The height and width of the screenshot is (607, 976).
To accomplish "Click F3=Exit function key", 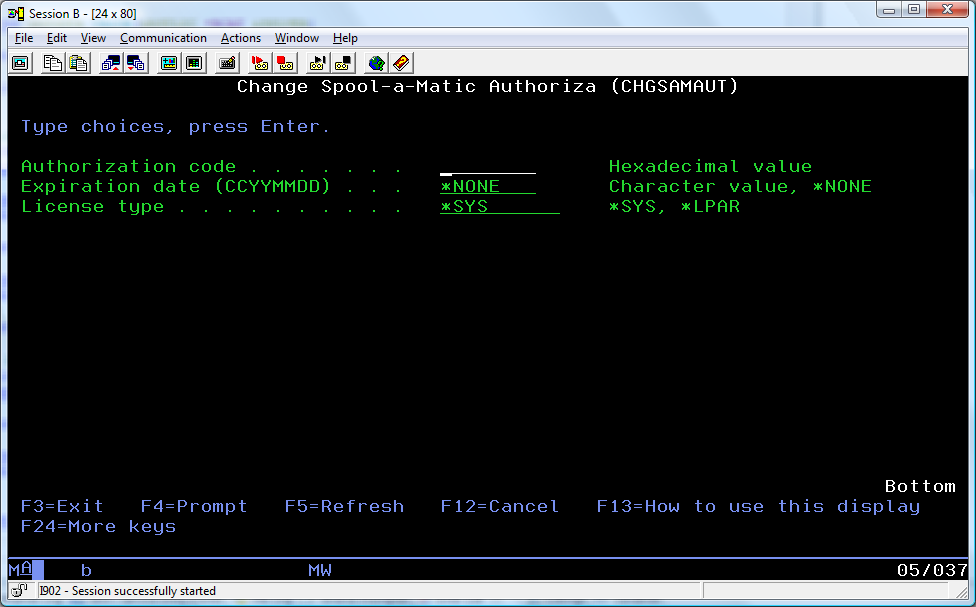I will [62, 506].
